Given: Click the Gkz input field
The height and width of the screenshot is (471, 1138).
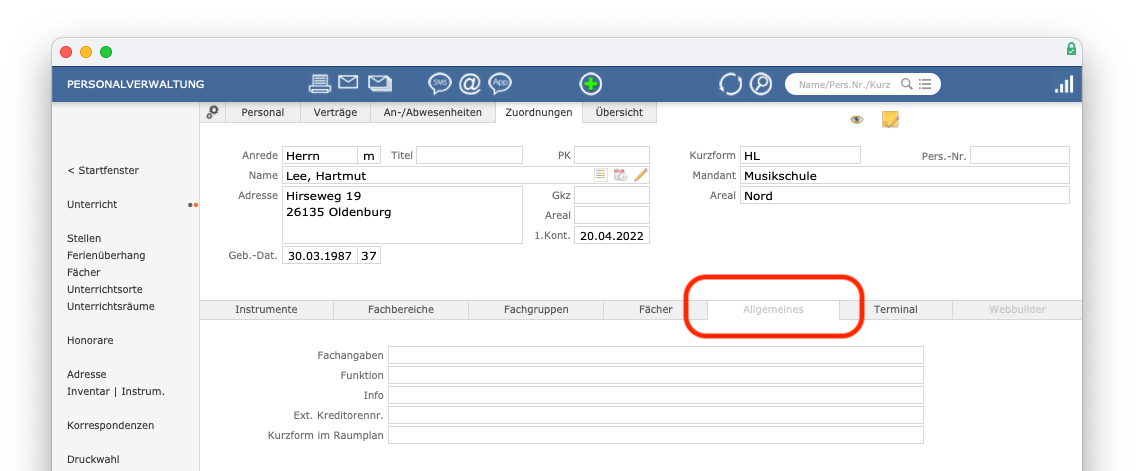Looking at the screenshot, I should [612, 195].
